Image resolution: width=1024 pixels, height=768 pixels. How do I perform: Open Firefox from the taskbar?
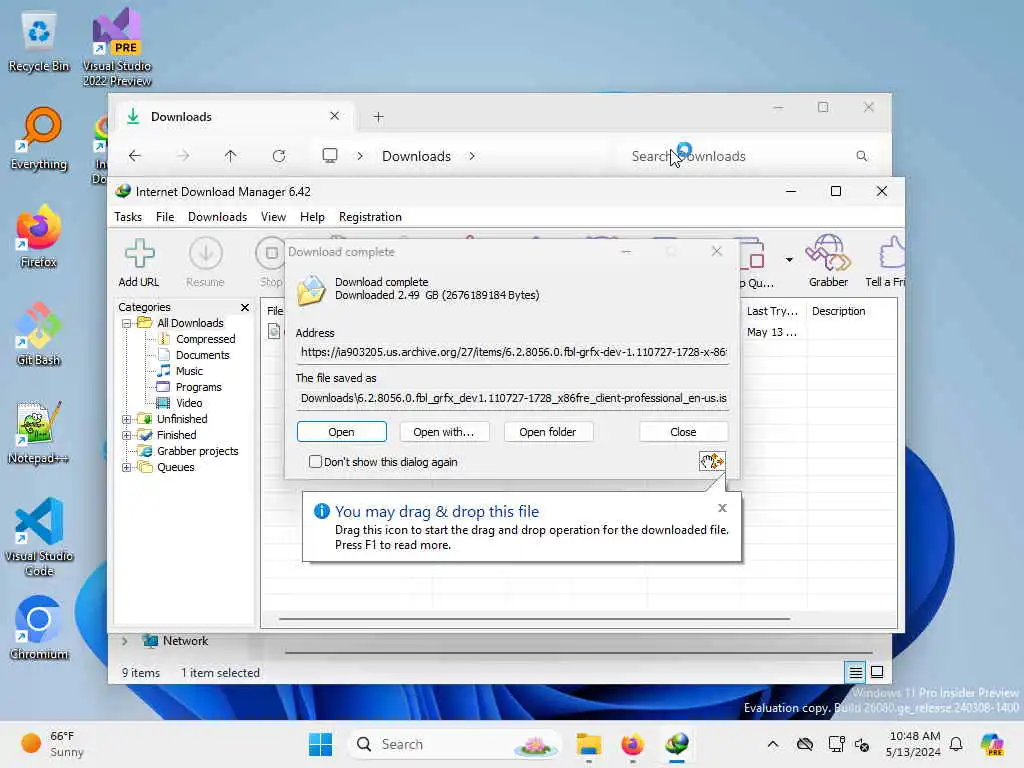(x=632, y=744)
